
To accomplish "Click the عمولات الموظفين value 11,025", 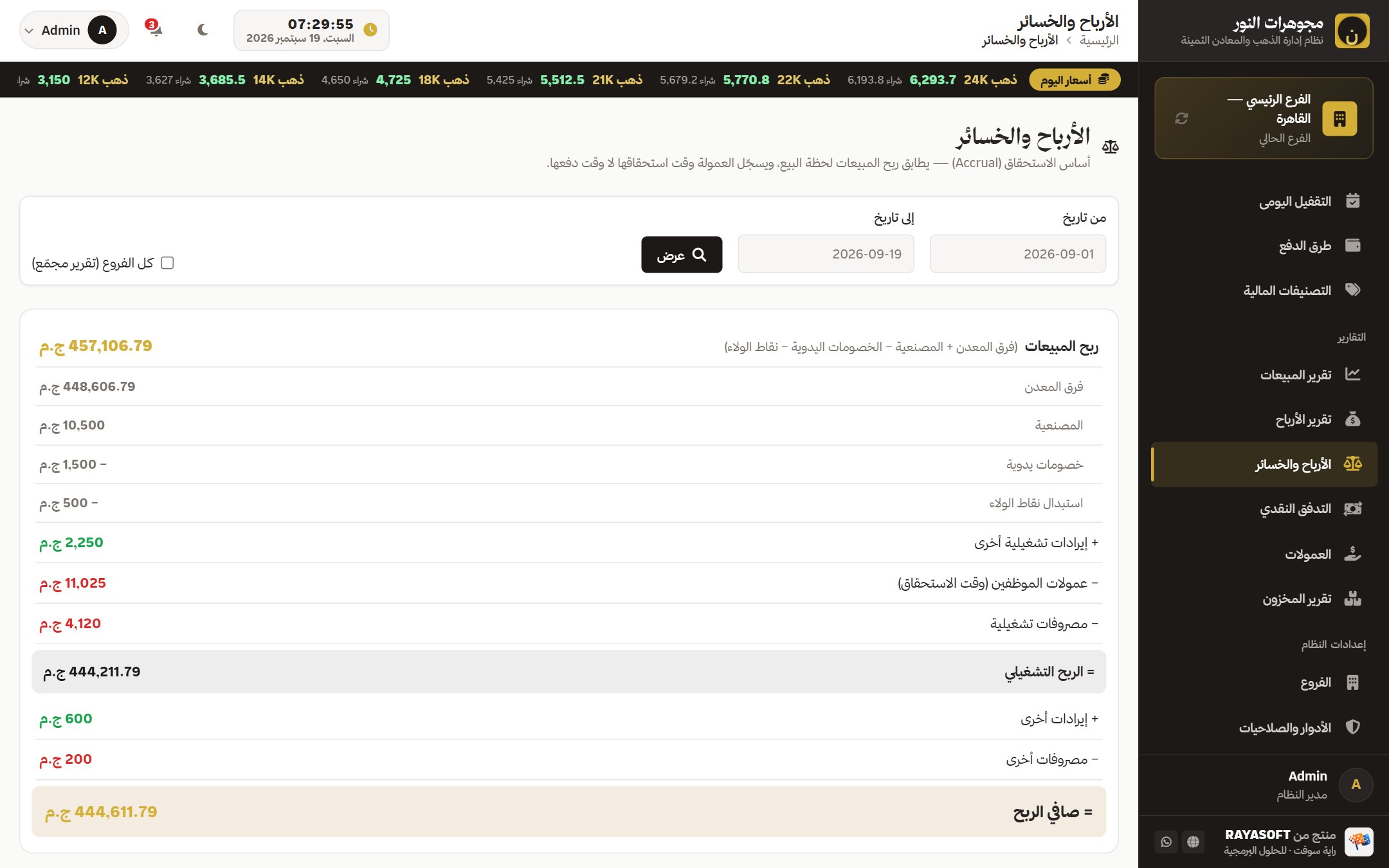I will (x=73, y=583).
